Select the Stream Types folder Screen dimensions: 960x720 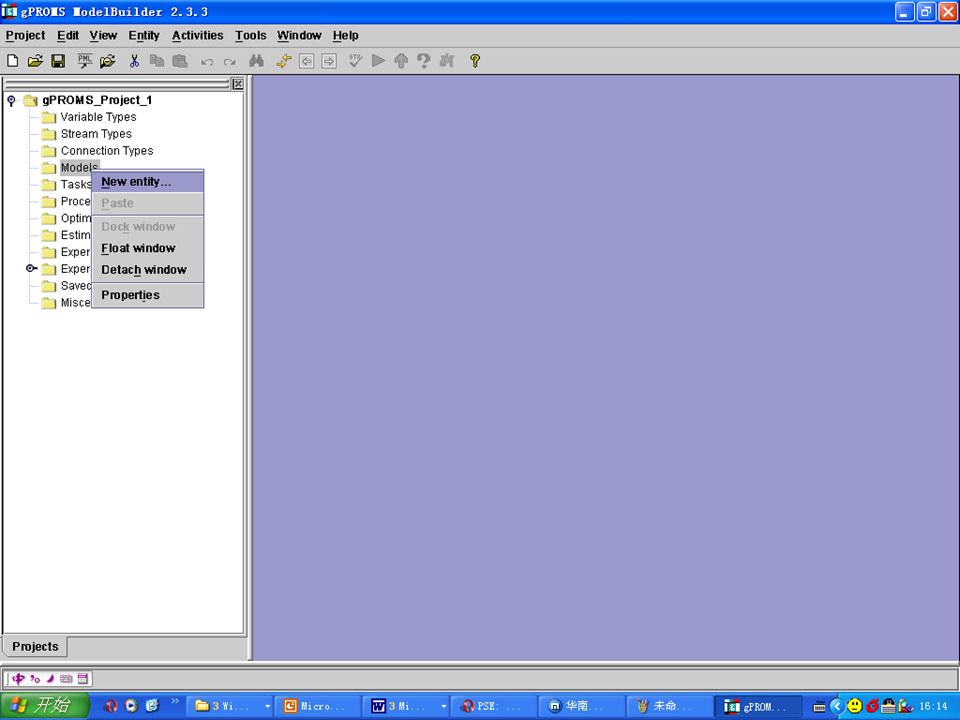click(96, 133)
